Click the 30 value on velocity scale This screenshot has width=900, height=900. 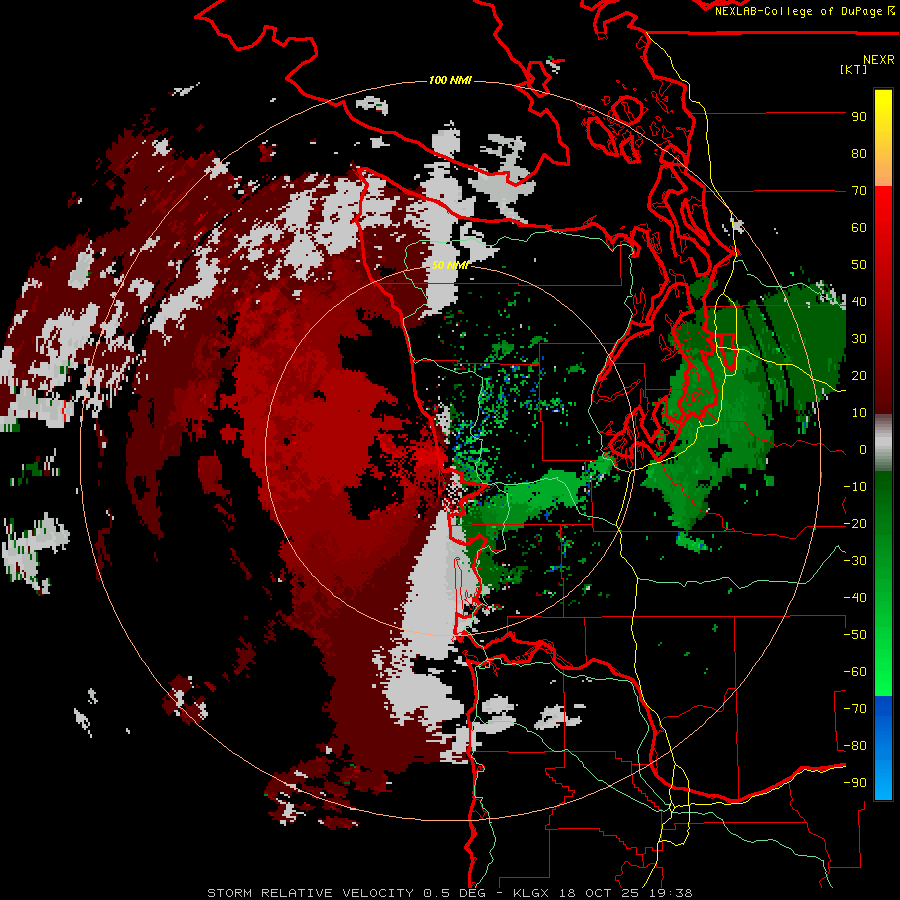coord(859,339)
